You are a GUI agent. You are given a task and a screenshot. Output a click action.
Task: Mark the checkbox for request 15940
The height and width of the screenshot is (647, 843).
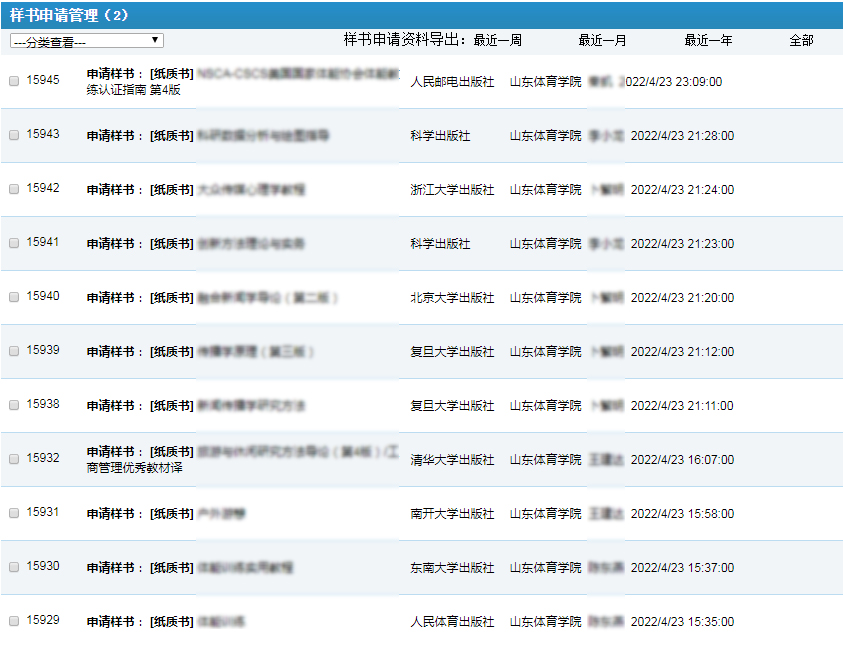(14, 297)
